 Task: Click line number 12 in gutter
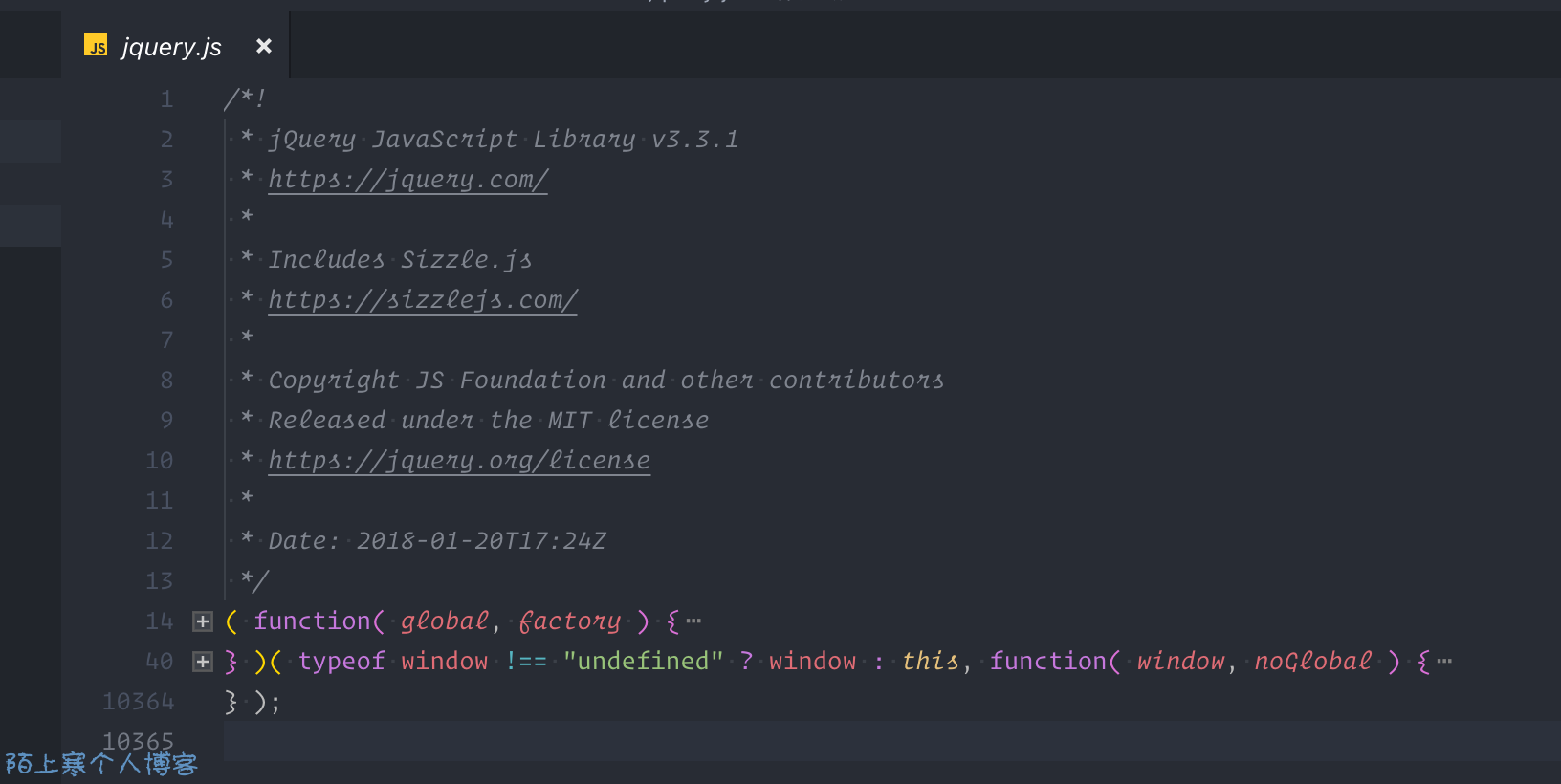(160, 541)
